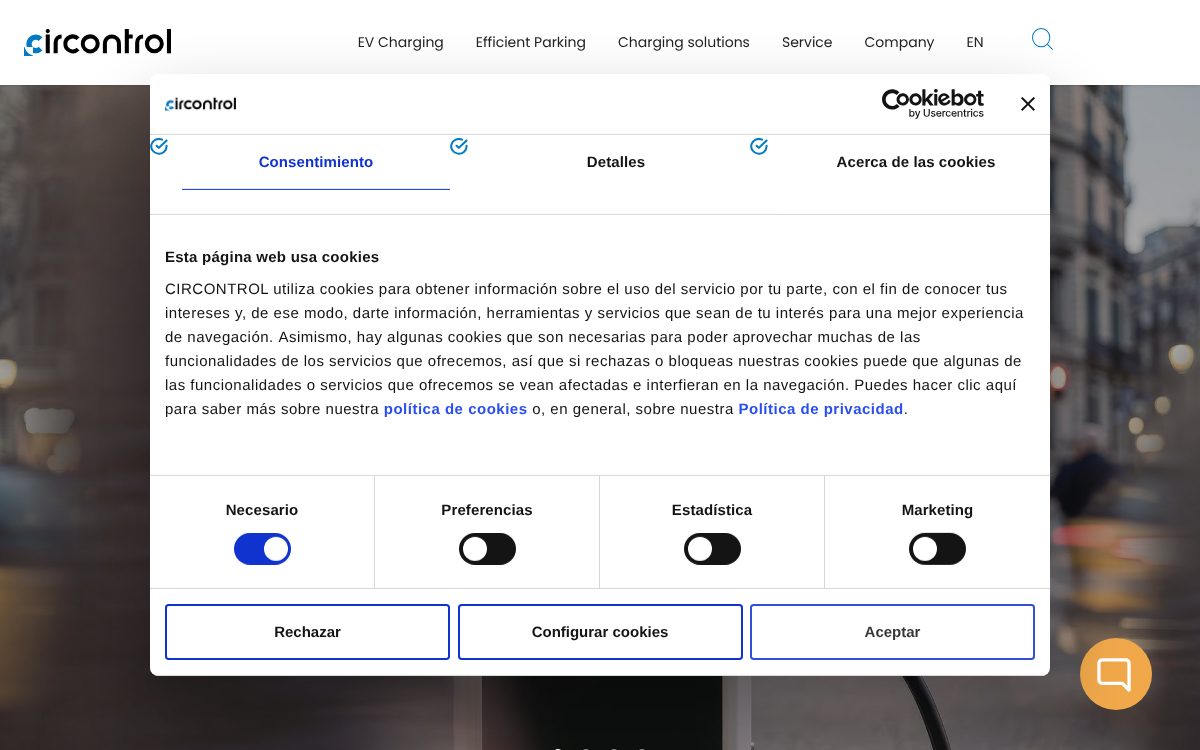The image size is (1200, 750).
Task: Open the Acerca de las cookies tab
Action: pyautogui.click(x=916, y=162)
